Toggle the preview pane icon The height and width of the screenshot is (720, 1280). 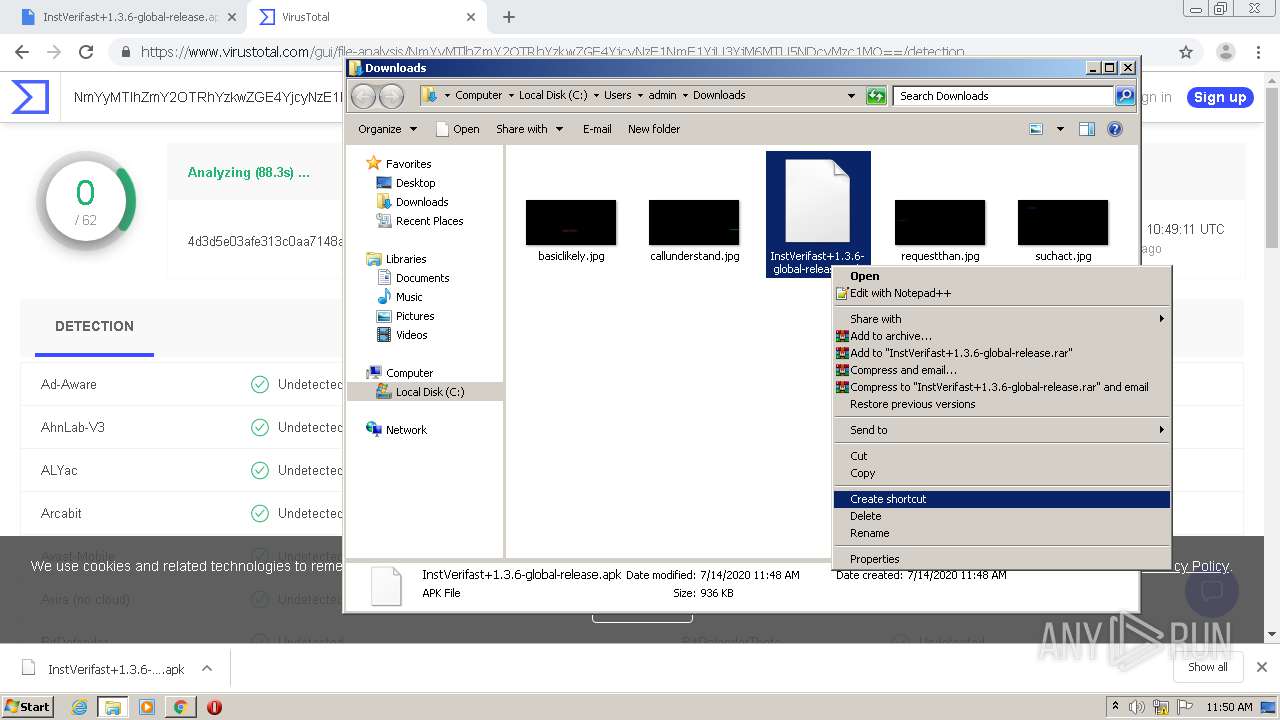pos(1087,129)
